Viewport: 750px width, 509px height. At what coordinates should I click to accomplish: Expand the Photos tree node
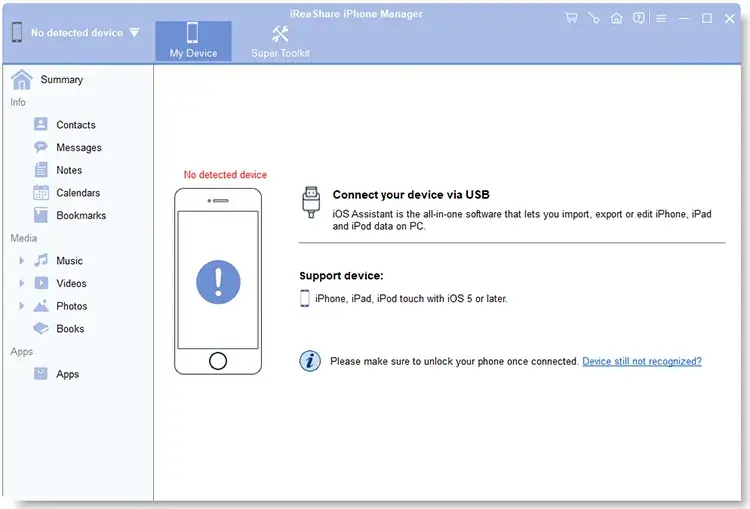tap(22, 306)
